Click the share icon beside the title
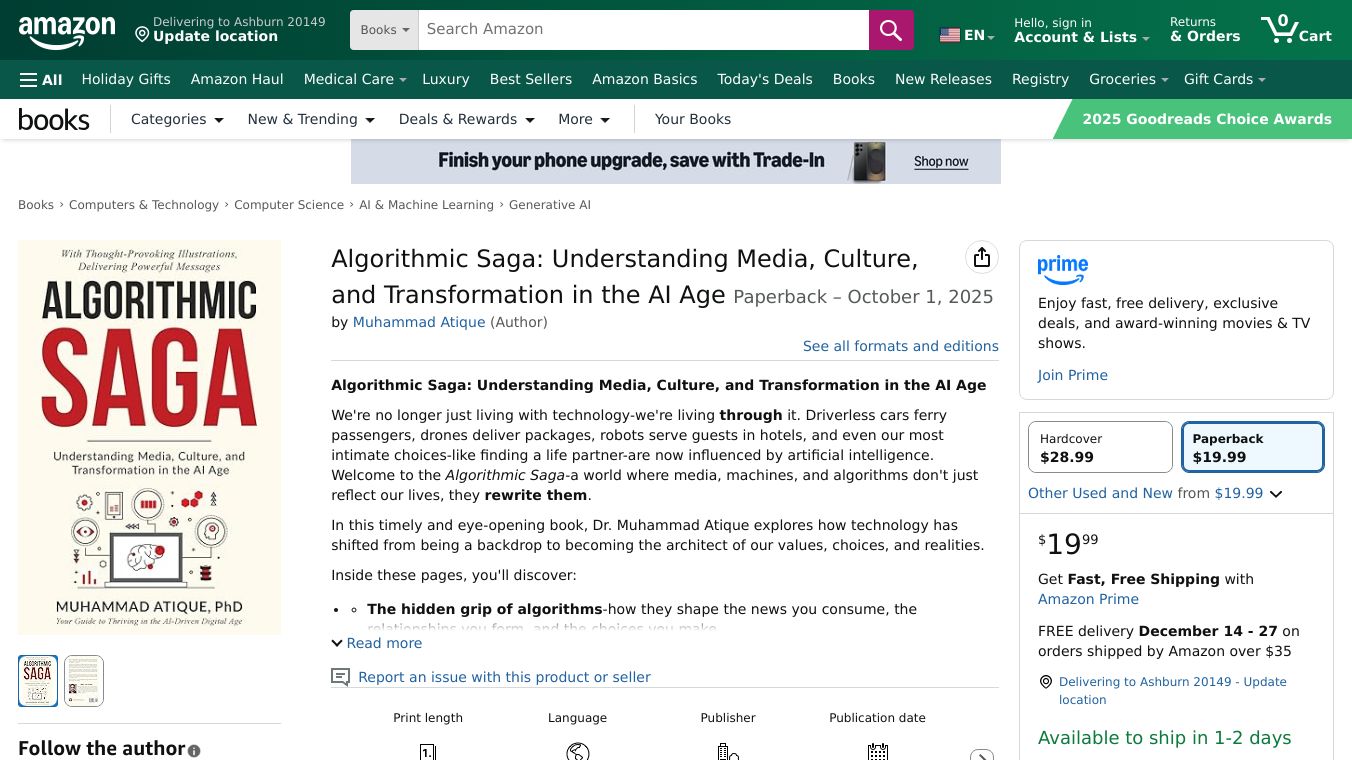The height and width of the screenshot is (760, 1352). [x=982, y=258]
